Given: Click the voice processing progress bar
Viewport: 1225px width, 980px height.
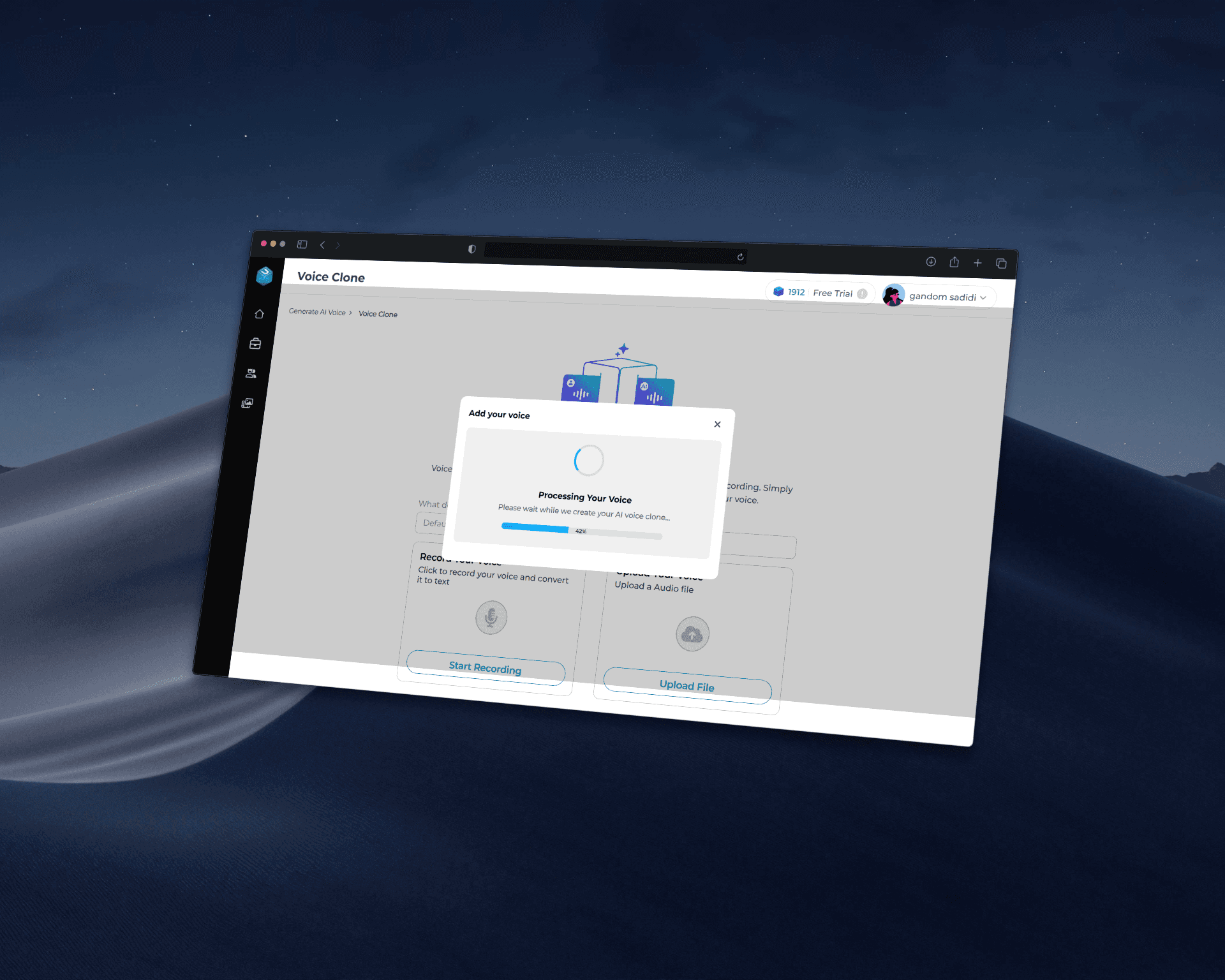Looking at the screenshot, I should pos(582,531).
